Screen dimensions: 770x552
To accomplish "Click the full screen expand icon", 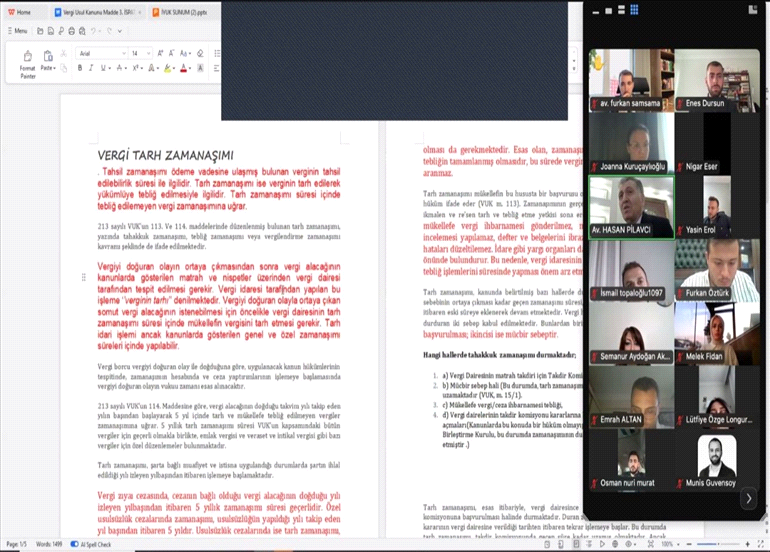I will coord(761,544).
